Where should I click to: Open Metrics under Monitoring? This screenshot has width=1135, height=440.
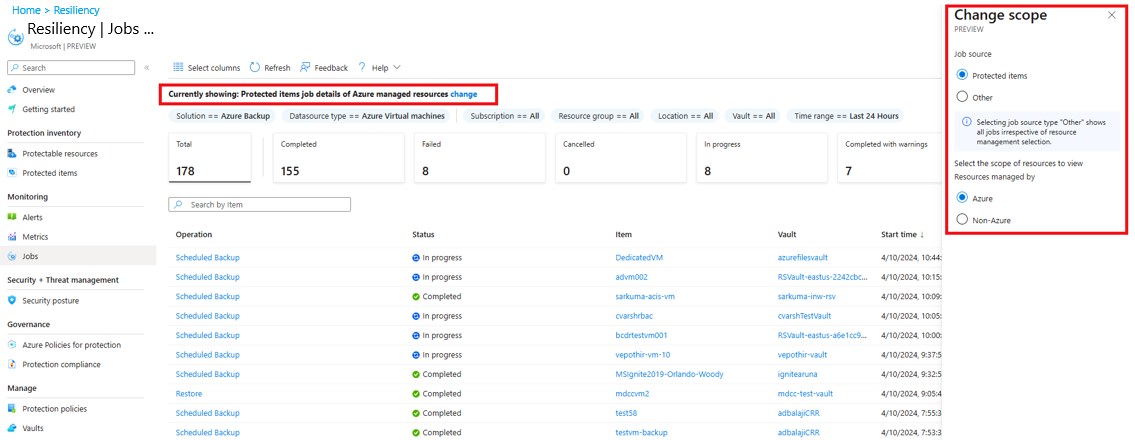coord(35,237)
